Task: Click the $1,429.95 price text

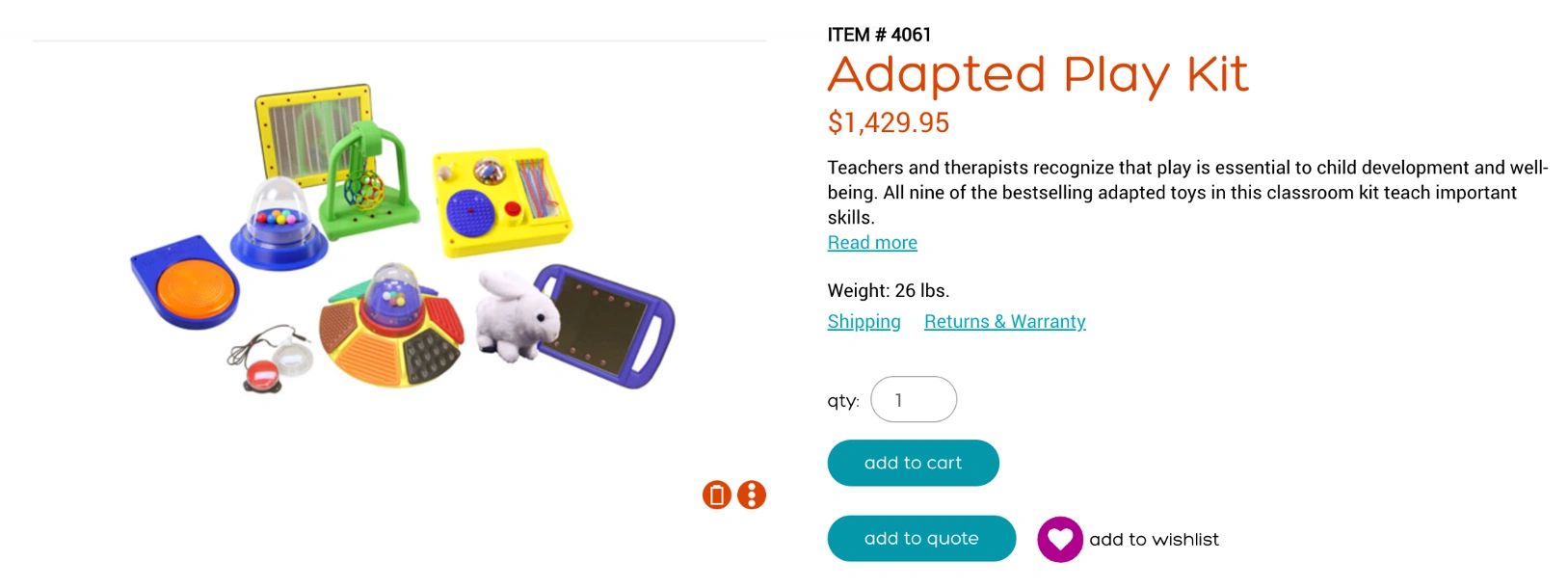Action: [x=888, y=123]
